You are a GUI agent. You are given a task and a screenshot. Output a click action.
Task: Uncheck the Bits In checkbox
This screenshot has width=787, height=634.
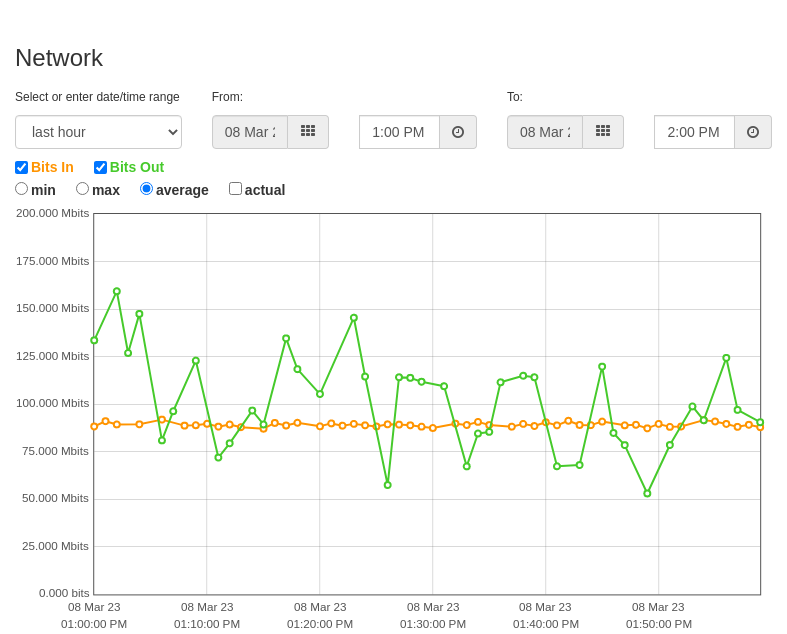[x=22, y=167]
